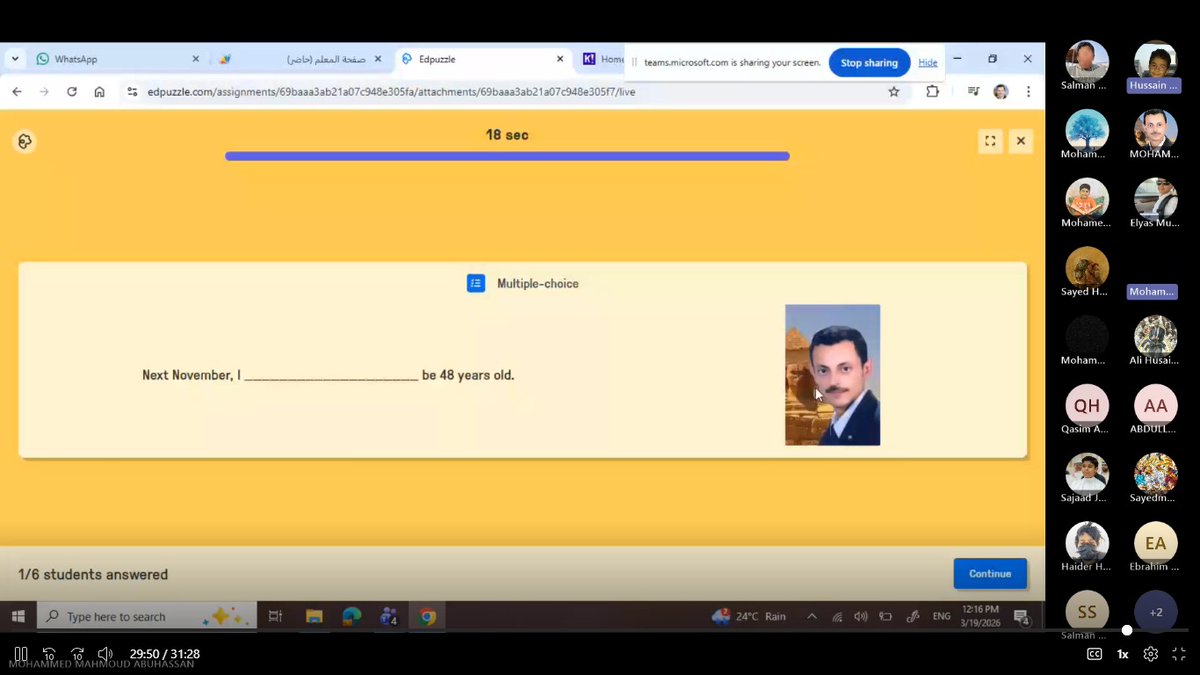Image resolution: width=1200 pixels, height=675 pixels.
Task: Click the question timer progress bar
Action: click(x=507, y=156)
